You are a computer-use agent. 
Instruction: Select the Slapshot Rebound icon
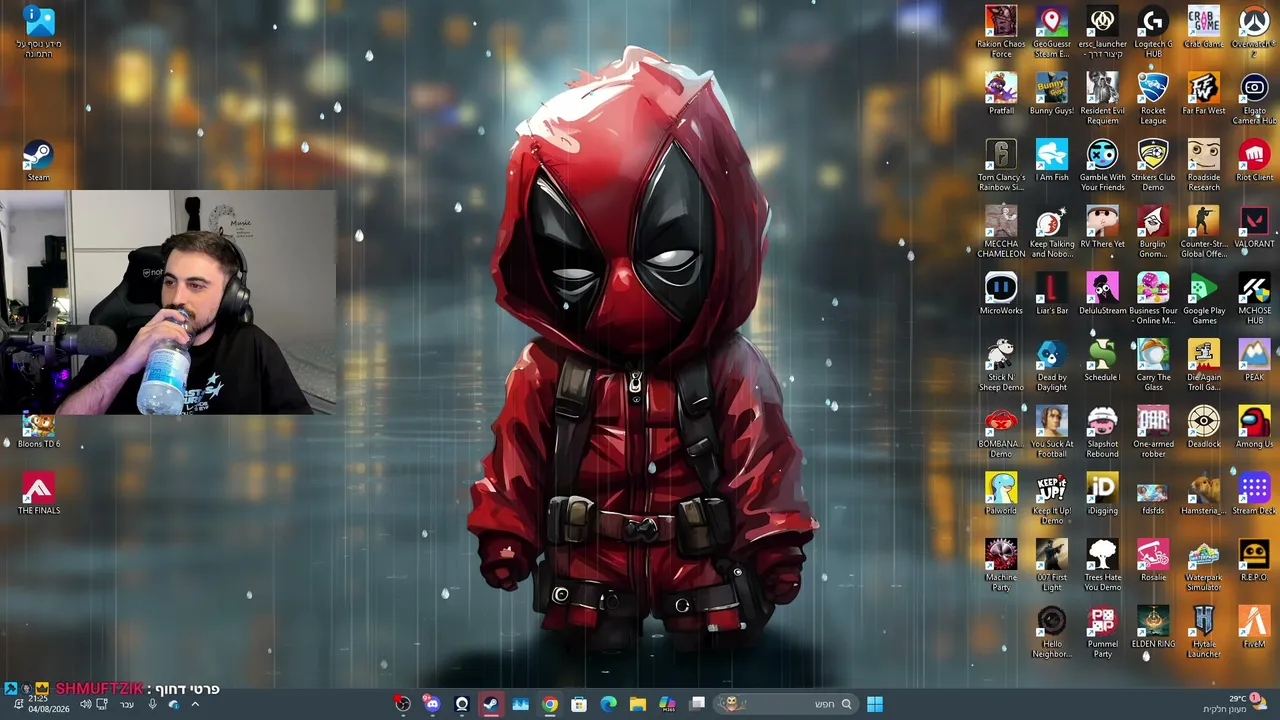[1102, 432]
